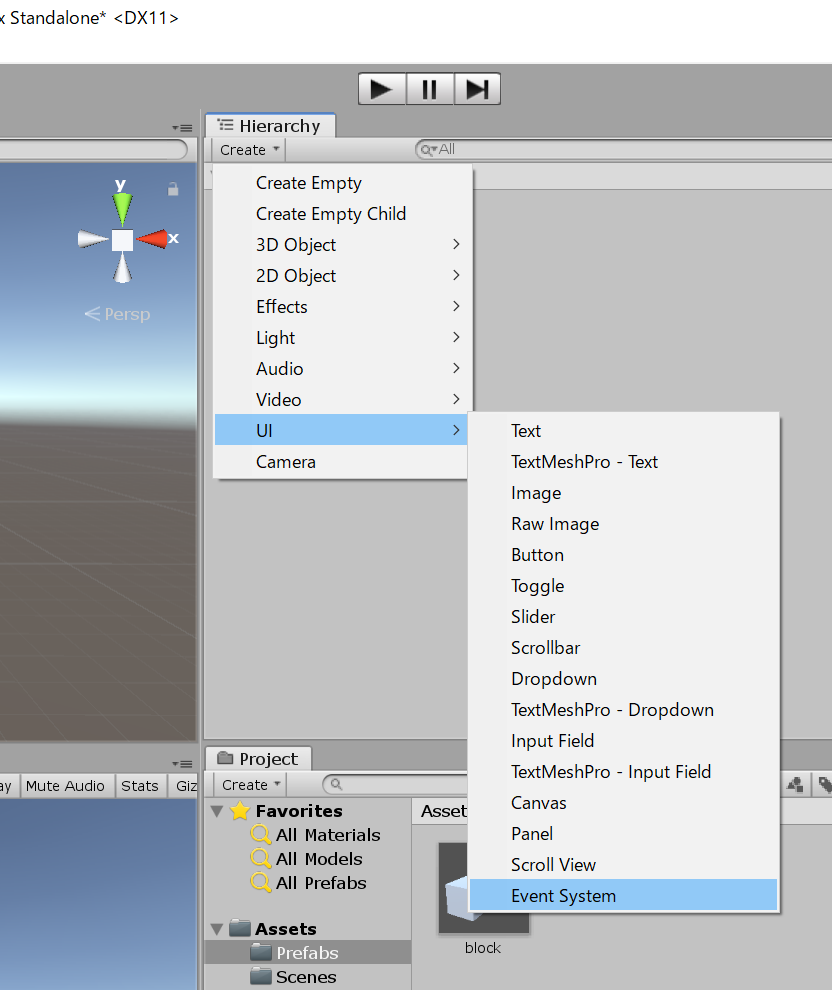Collapse the Favorites tree section
Viewport: 832px width, 990px height.
218,811
